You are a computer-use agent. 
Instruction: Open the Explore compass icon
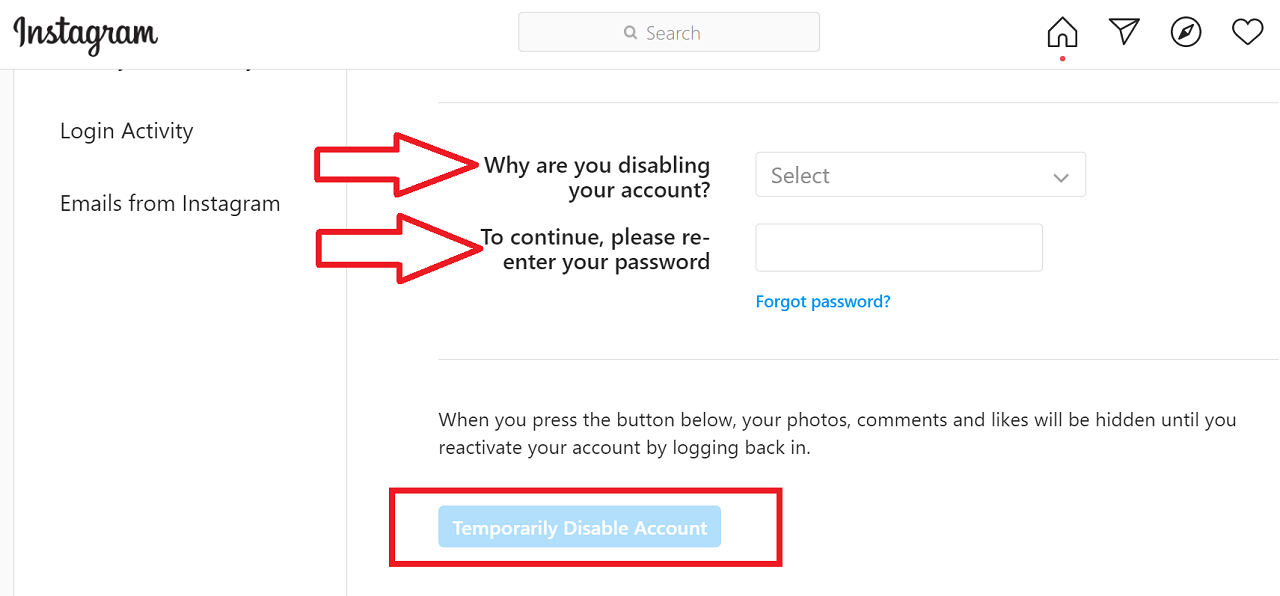pos(1186,33)
